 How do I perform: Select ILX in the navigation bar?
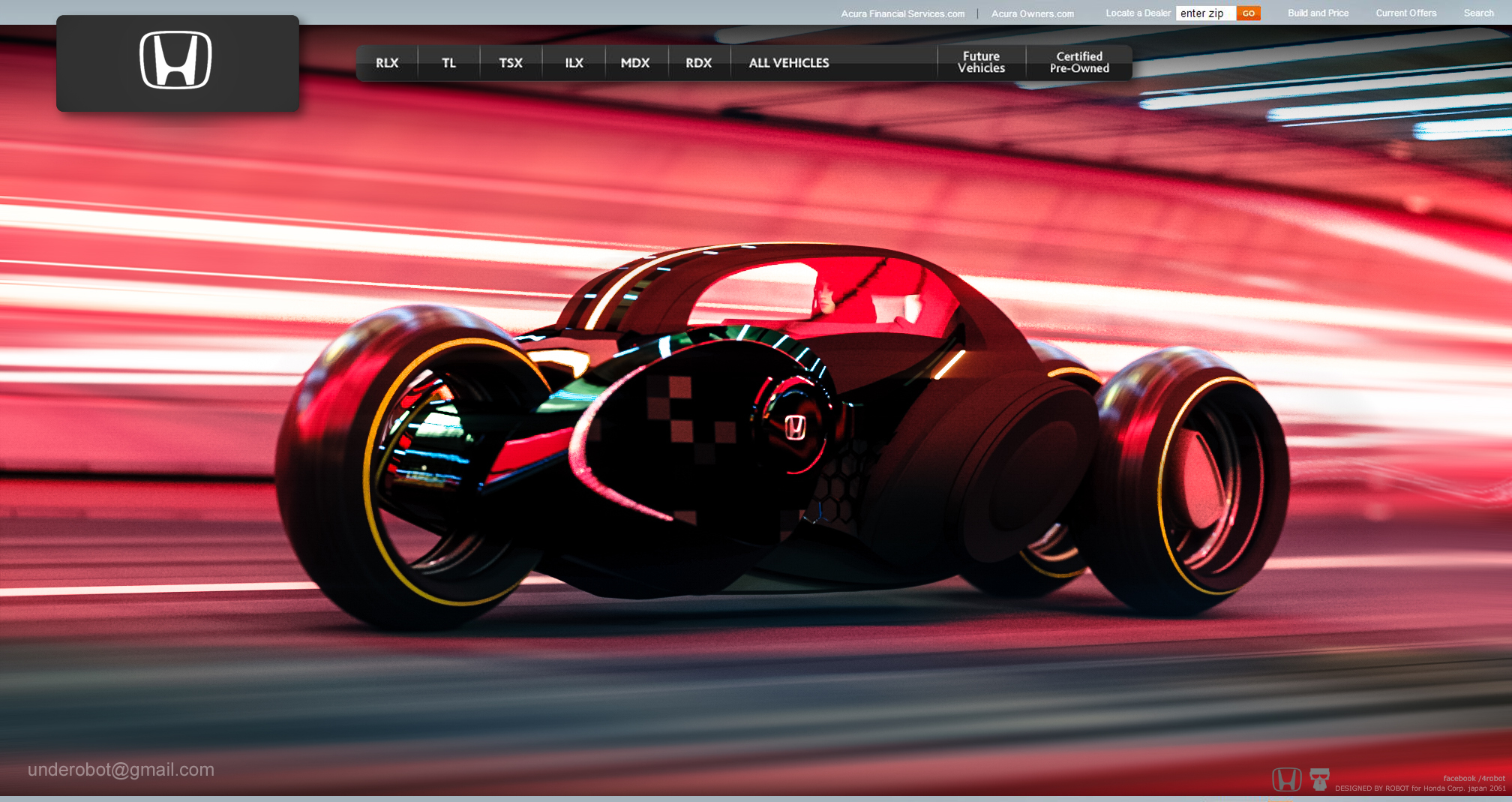[x=574, y=63]
